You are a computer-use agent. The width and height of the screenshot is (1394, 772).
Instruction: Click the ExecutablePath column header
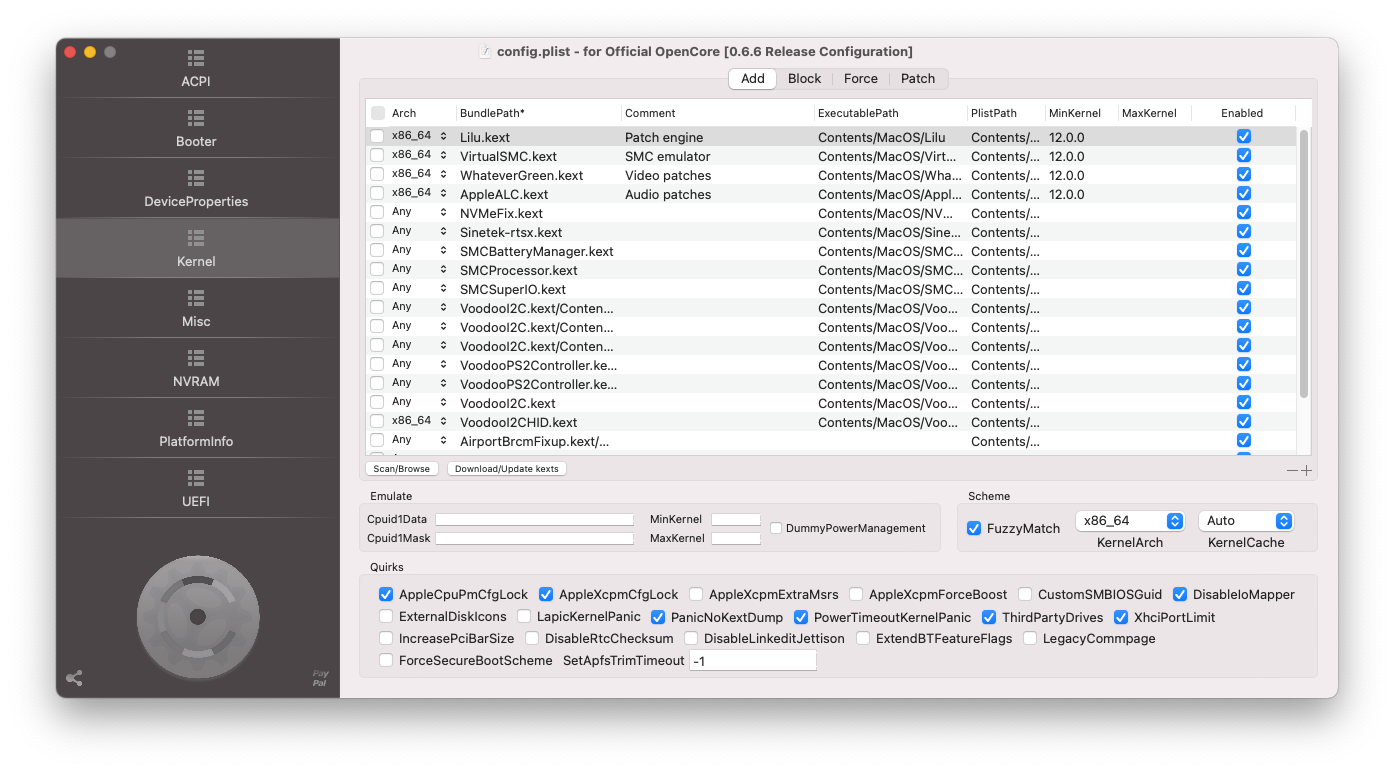(x=891, y=113)
